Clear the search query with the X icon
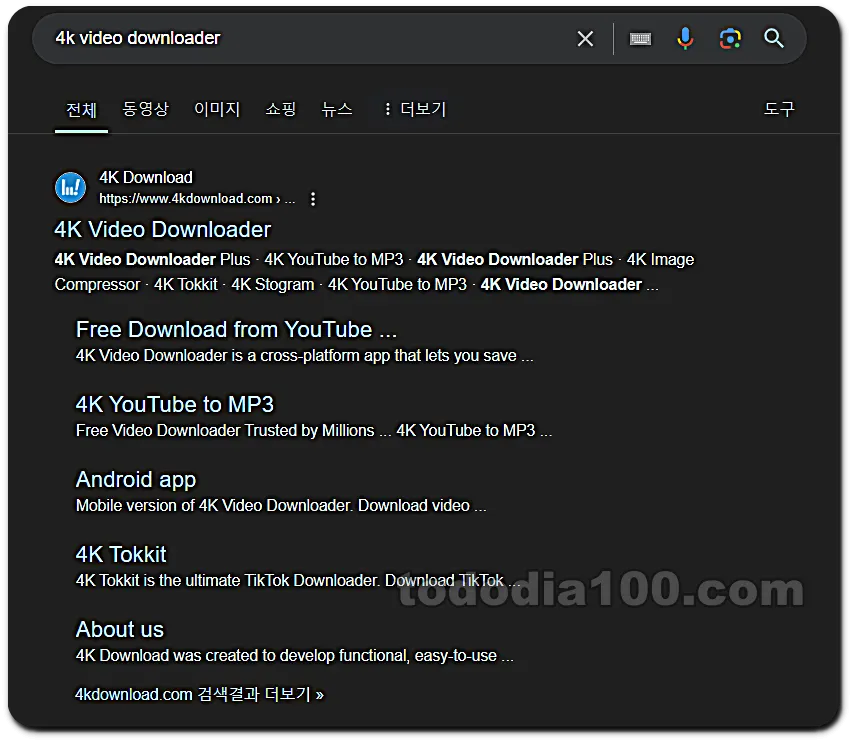The height and width of the screenshot is (741, 852). [585, 38]
